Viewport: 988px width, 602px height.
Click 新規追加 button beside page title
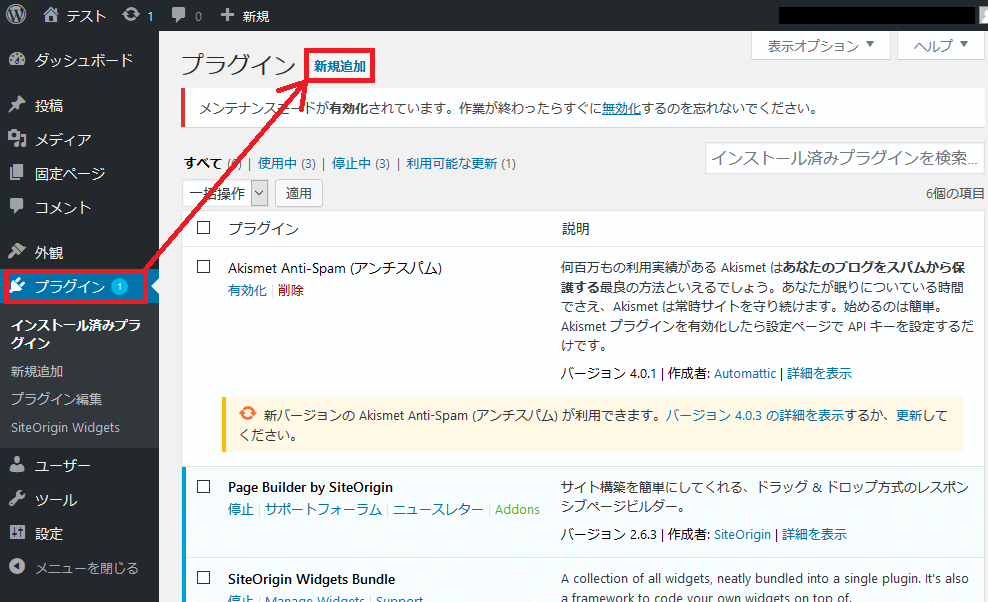coord(340,66)
